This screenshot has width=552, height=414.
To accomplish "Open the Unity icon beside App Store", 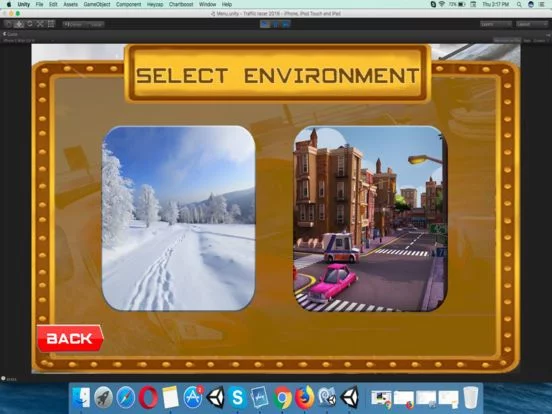I will (x=215, y=397).
